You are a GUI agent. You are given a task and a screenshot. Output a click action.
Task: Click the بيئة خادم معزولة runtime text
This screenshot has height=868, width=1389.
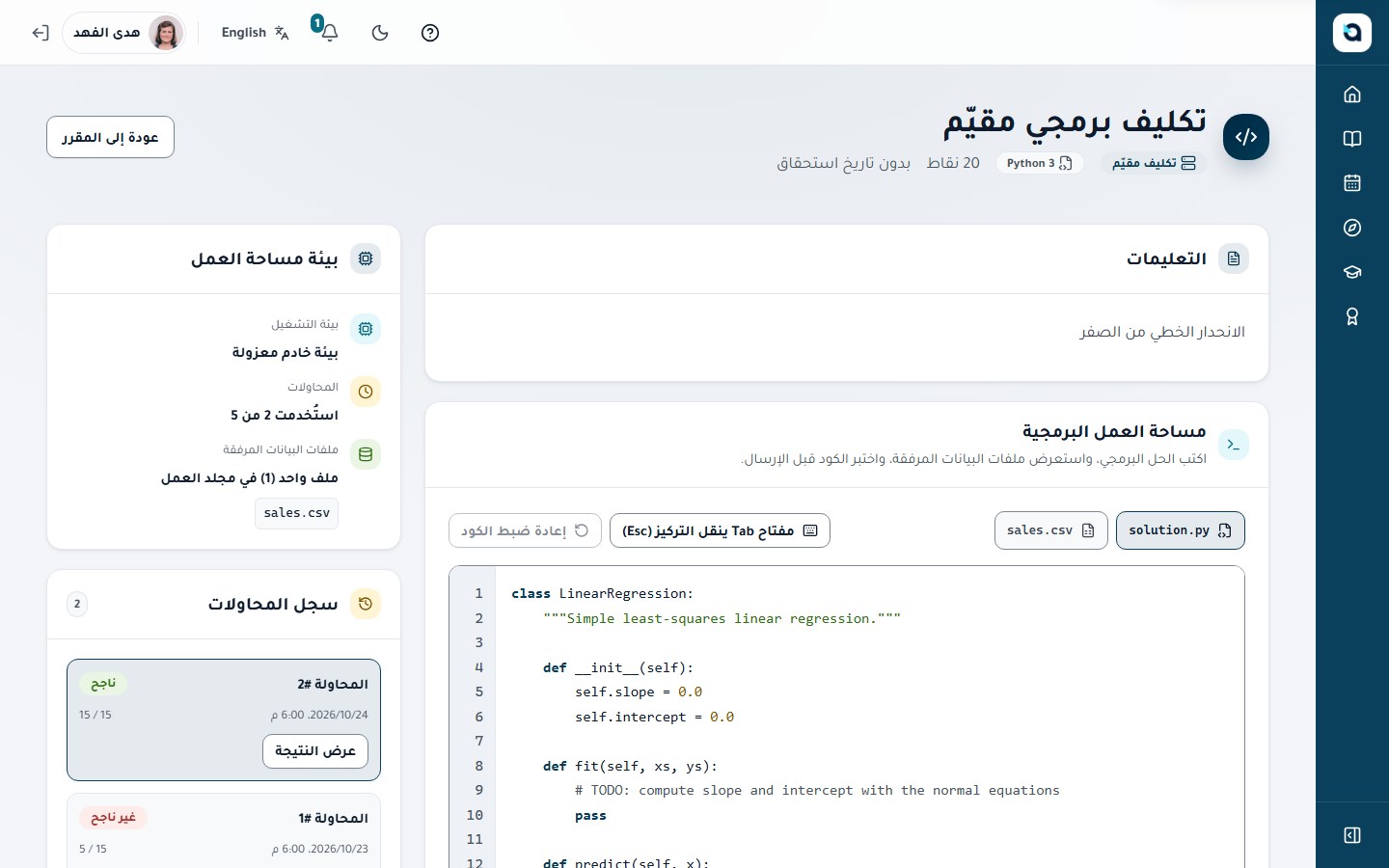point(285,352)
